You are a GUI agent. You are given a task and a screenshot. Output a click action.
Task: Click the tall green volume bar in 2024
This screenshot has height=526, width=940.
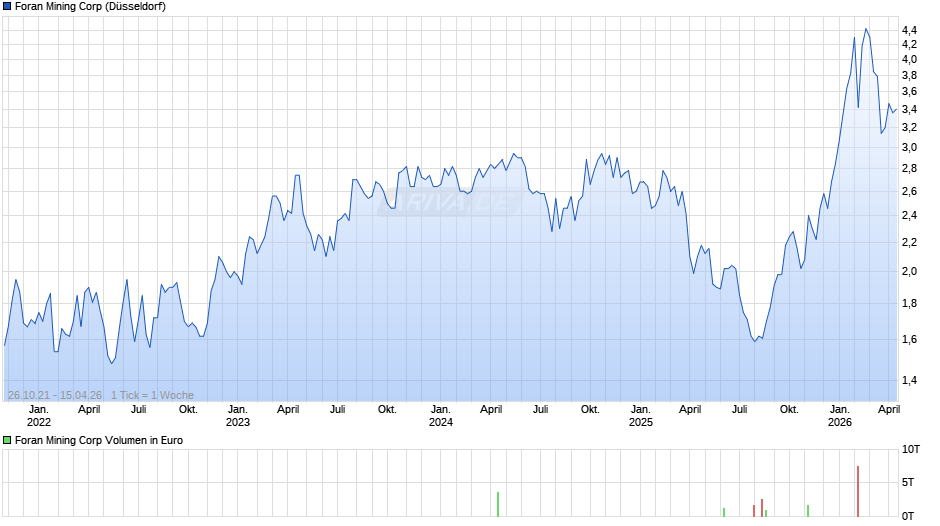point(498,504)
